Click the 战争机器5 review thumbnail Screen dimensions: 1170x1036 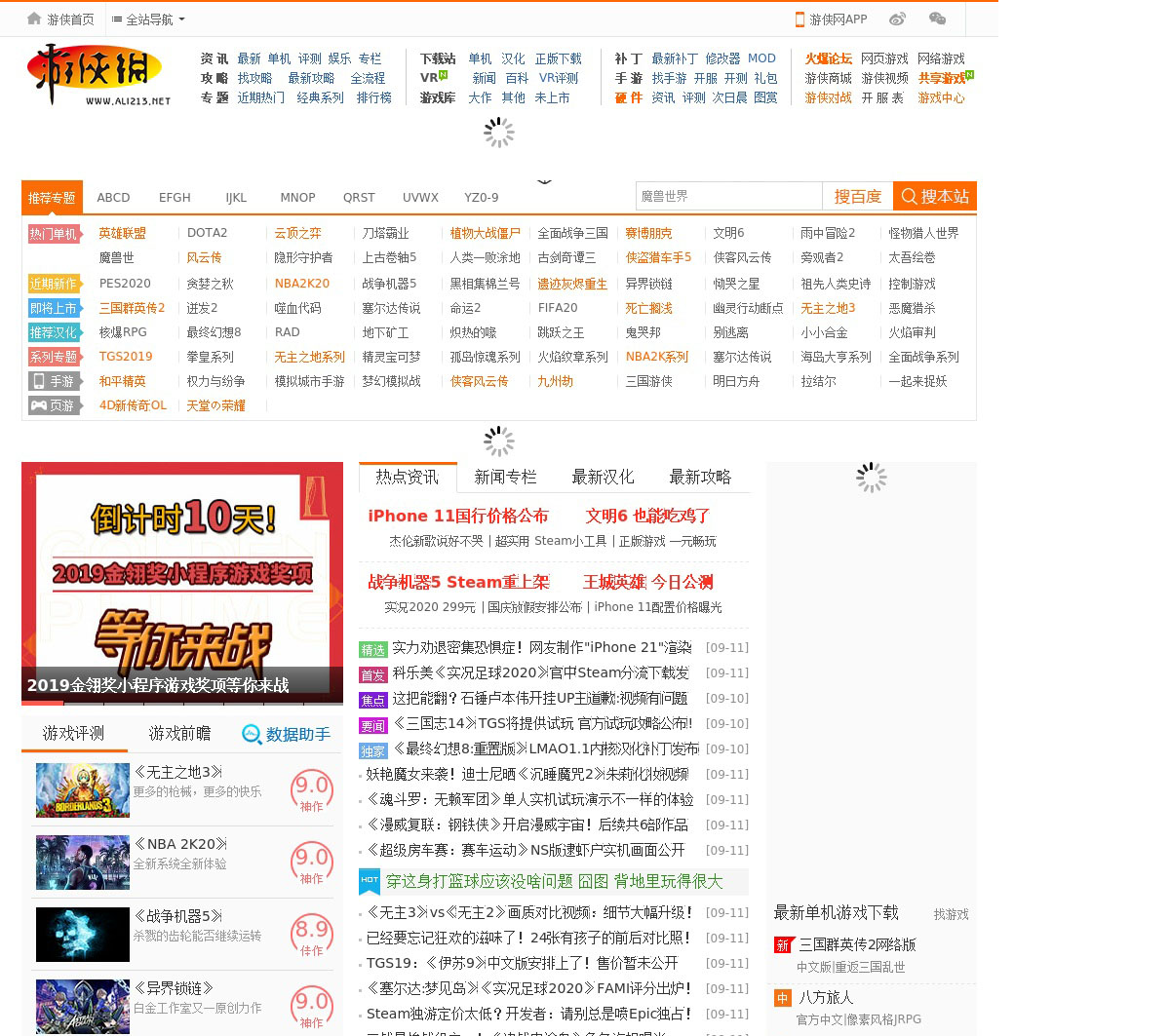tap(83, 934)
